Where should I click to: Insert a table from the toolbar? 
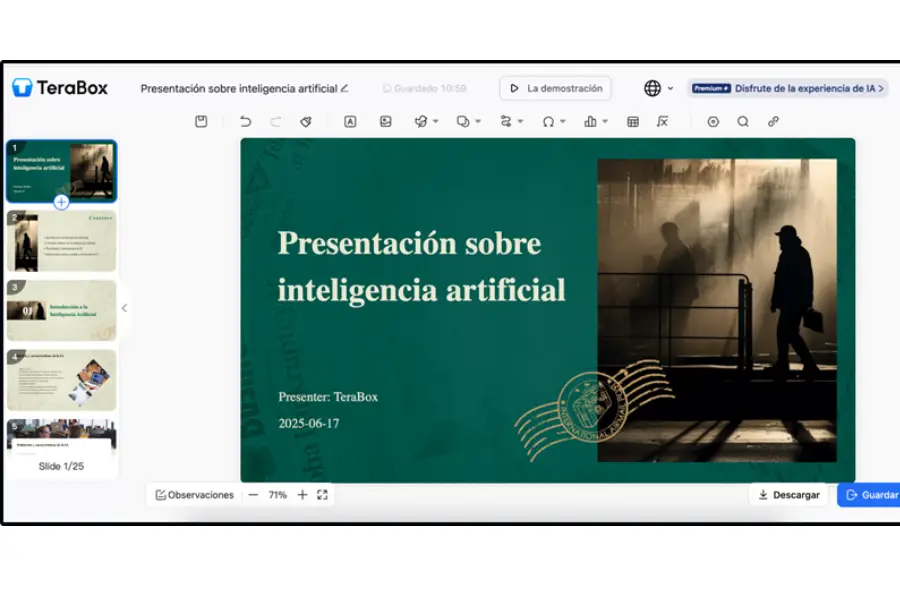(633, 121)
